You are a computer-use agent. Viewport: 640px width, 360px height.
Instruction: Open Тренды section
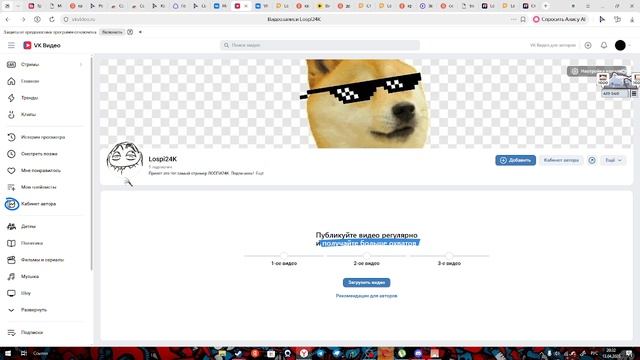29,98
